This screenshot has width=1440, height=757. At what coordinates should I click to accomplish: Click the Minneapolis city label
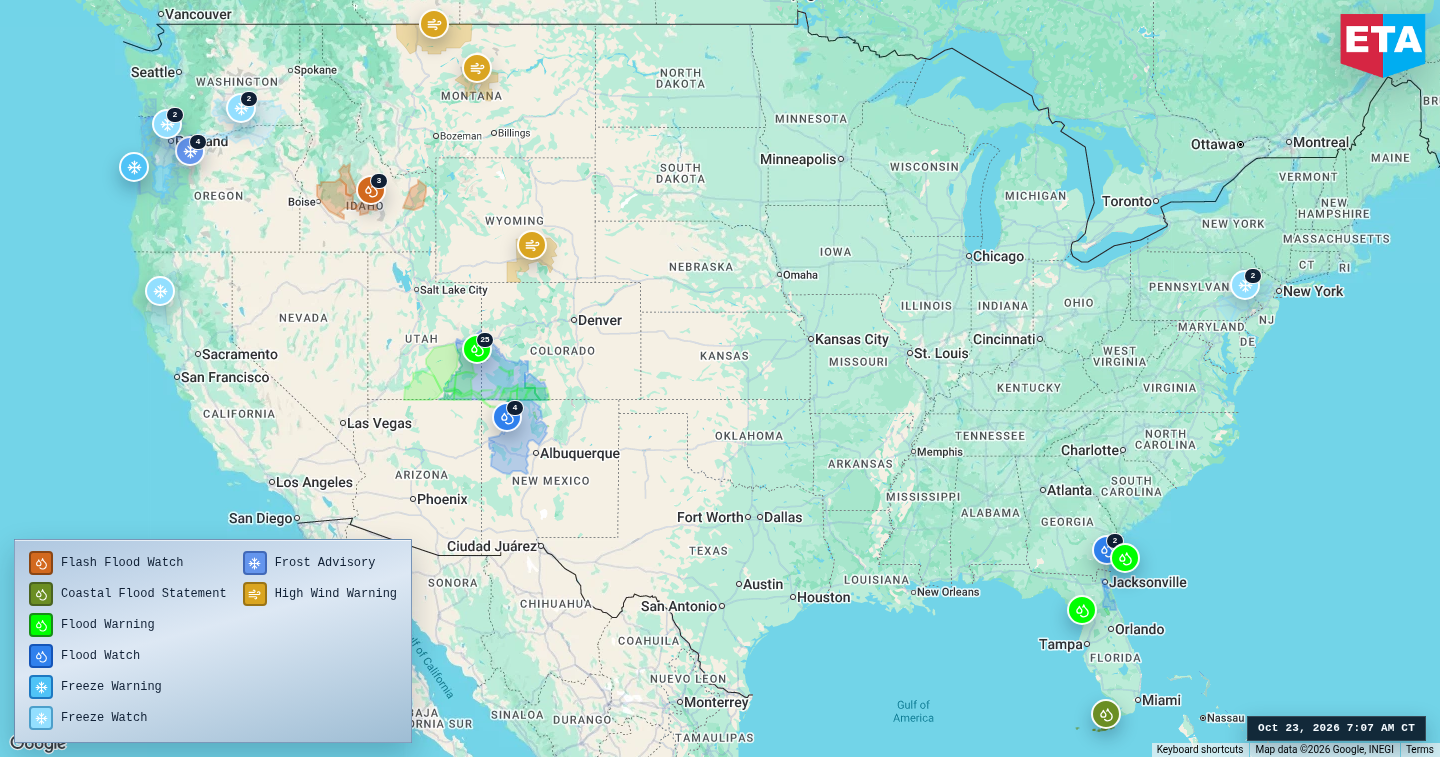(x=798, y=160)
